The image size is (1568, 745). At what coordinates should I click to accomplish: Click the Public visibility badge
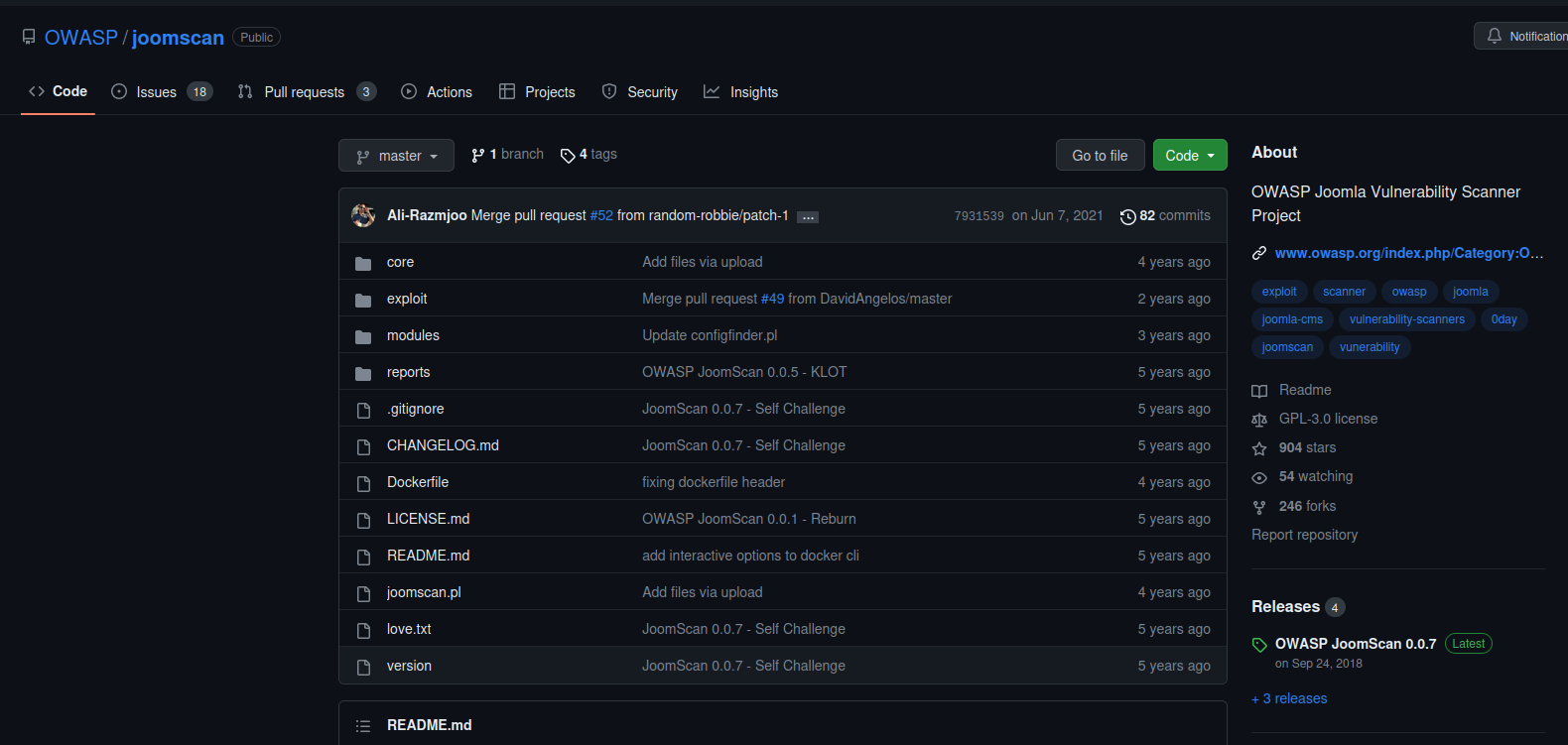pos(256,38)
